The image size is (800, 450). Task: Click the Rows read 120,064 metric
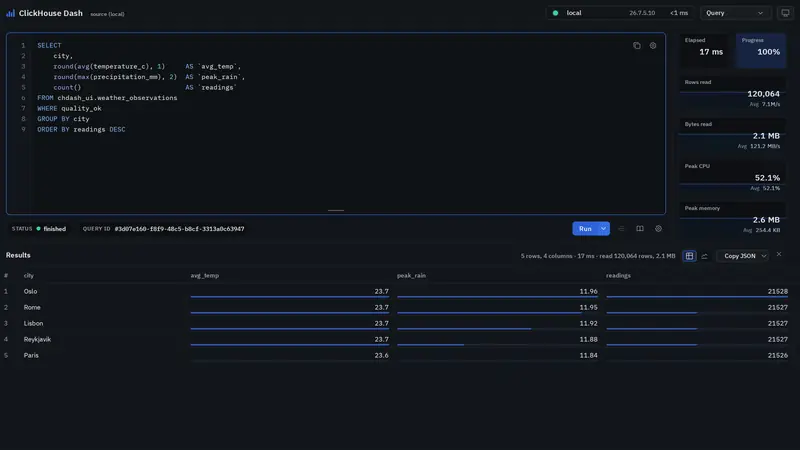(x=732, y=93)
